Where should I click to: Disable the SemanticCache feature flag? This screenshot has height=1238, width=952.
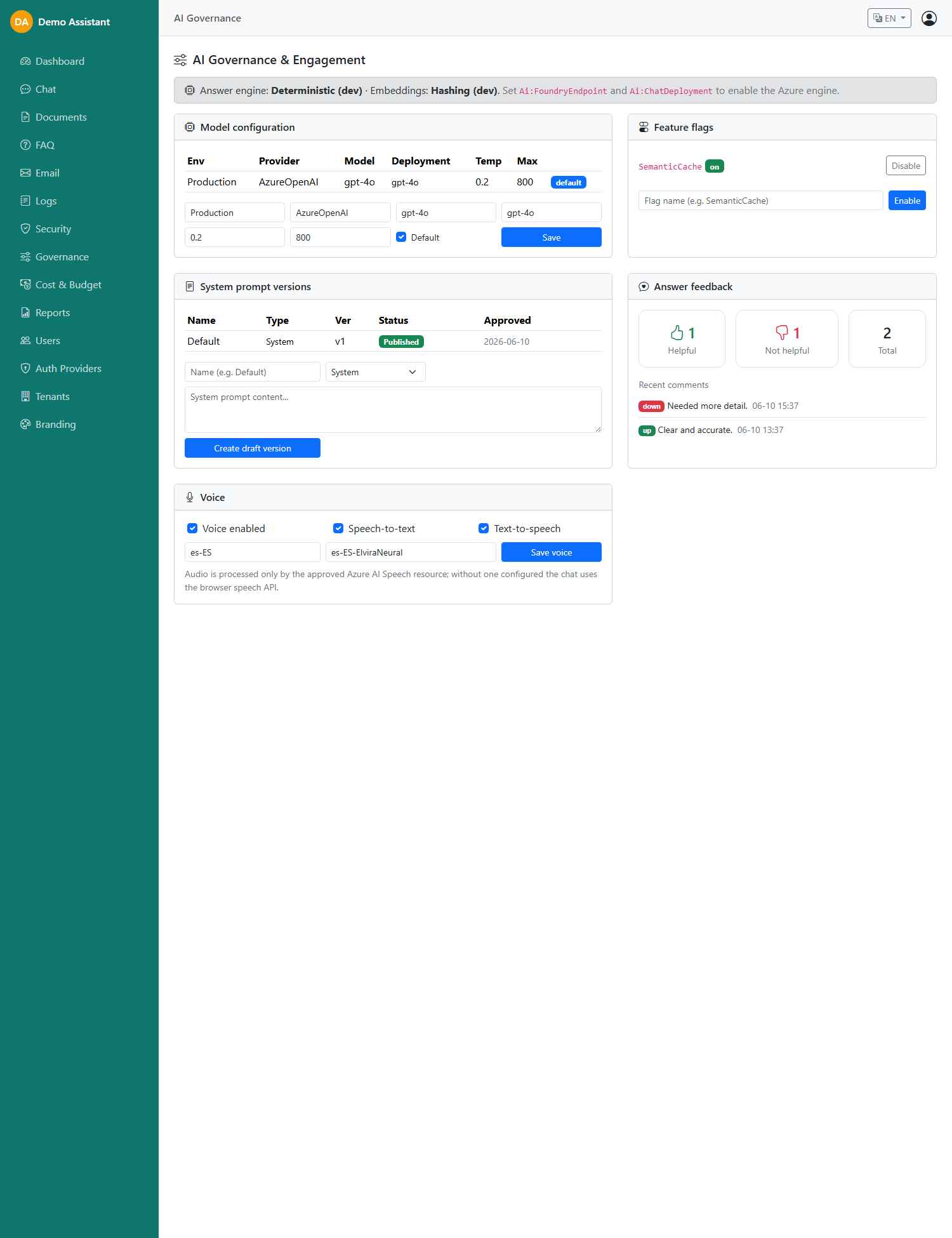point(906,166)
